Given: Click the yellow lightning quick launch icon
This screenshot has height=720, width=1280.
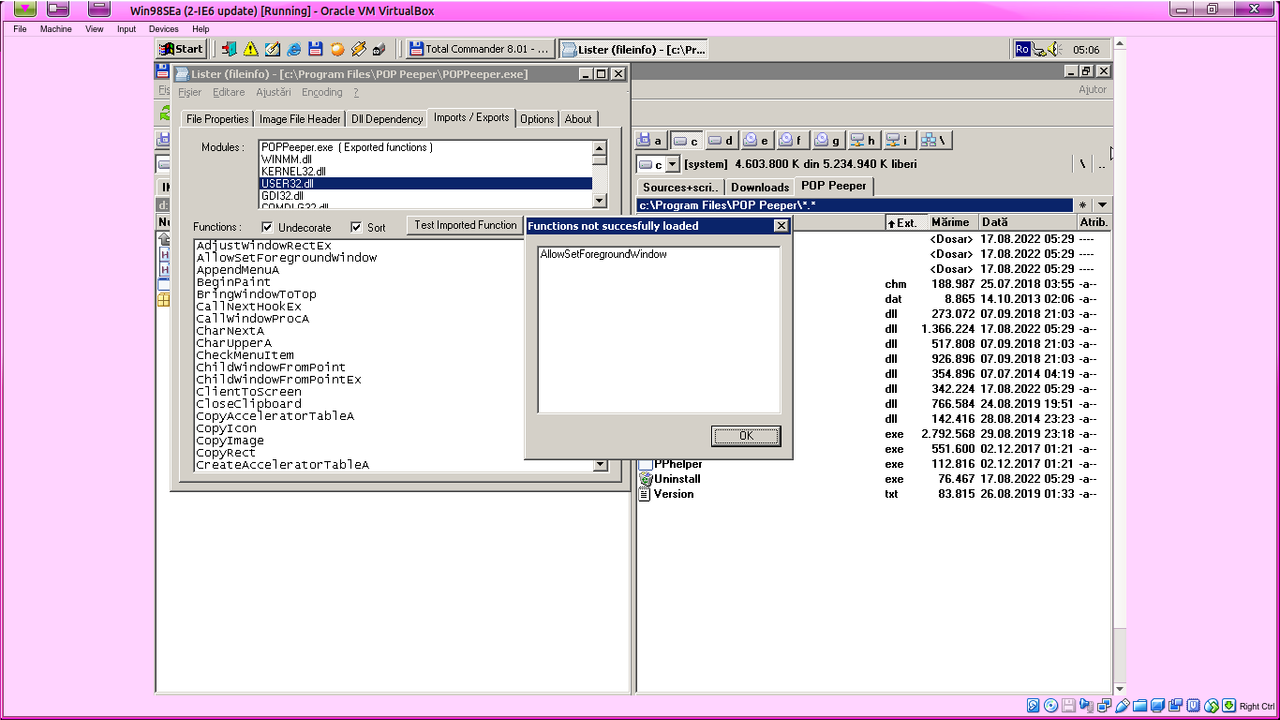Looking at the screenshot, I should tap(358, 49).
